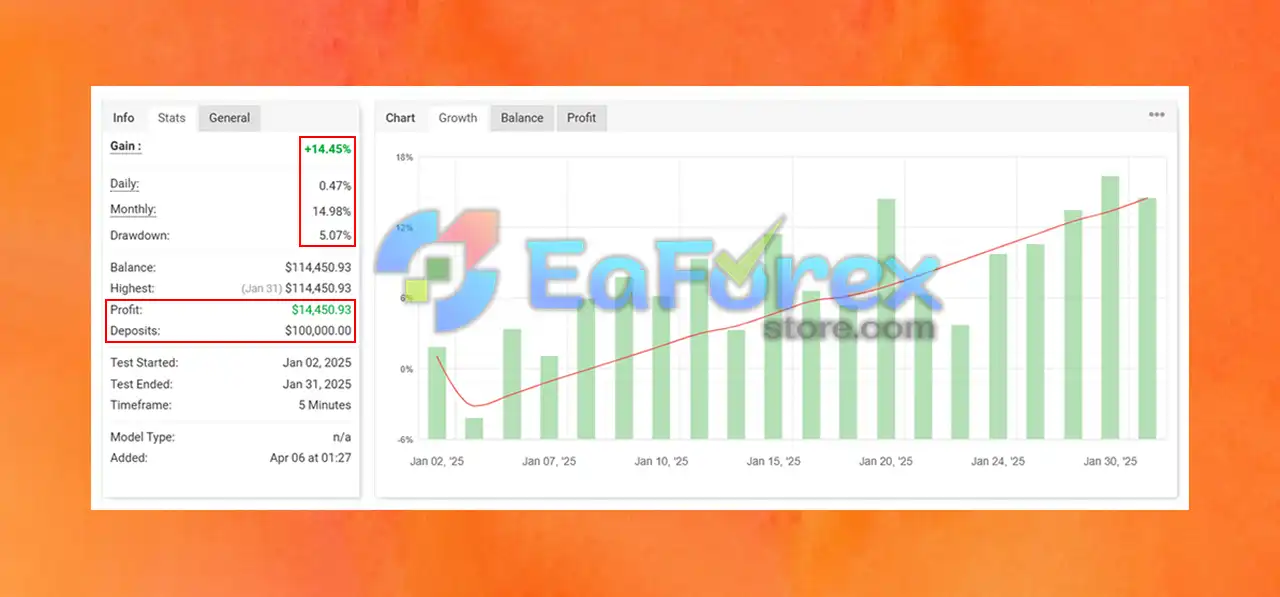
Task: Open the chart three-dot options menu
Action: (x=1156, y=115)
